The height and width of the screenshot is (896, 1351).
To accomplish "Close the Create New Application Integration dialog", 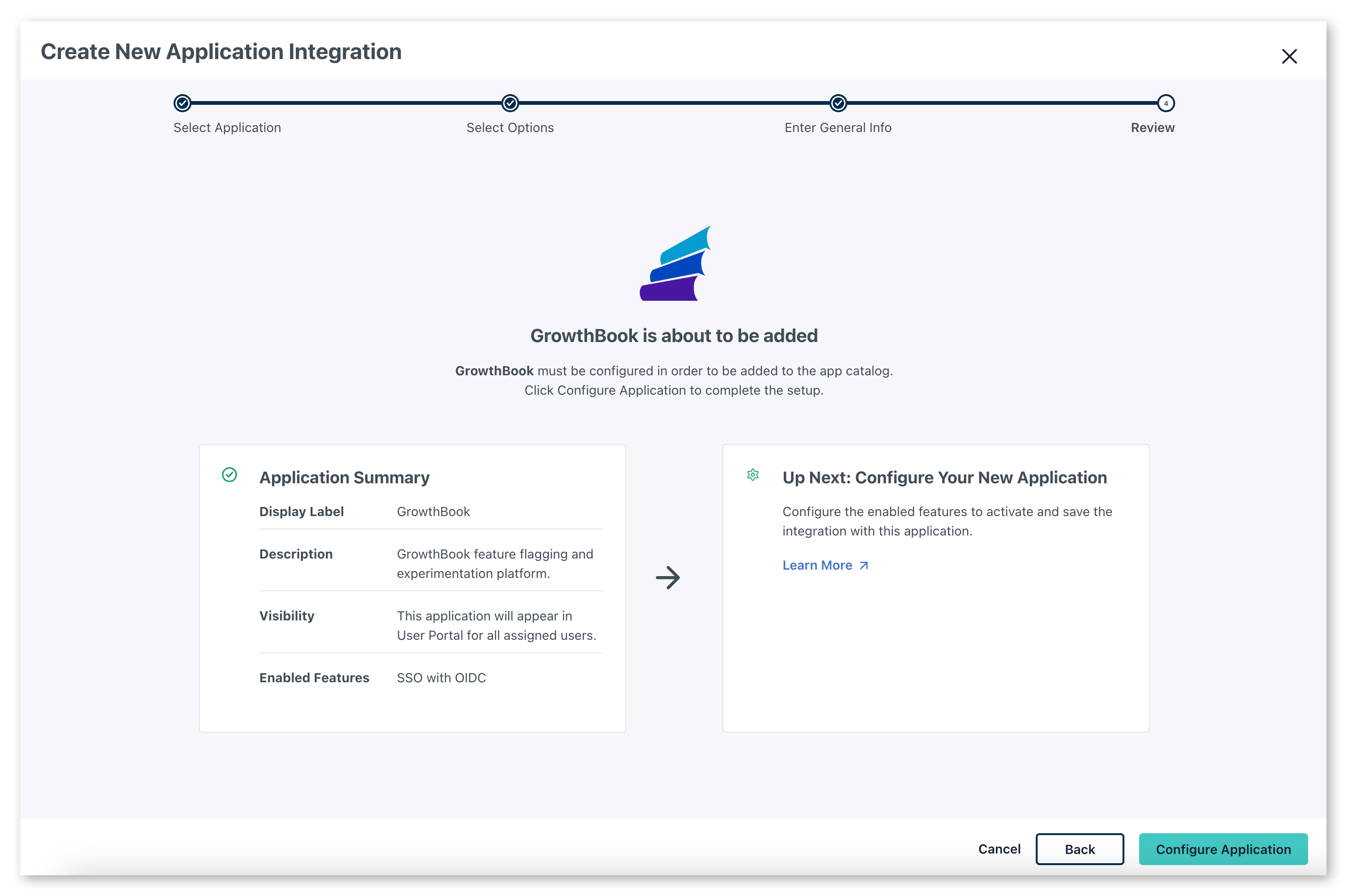I will tap(1289, 56).
